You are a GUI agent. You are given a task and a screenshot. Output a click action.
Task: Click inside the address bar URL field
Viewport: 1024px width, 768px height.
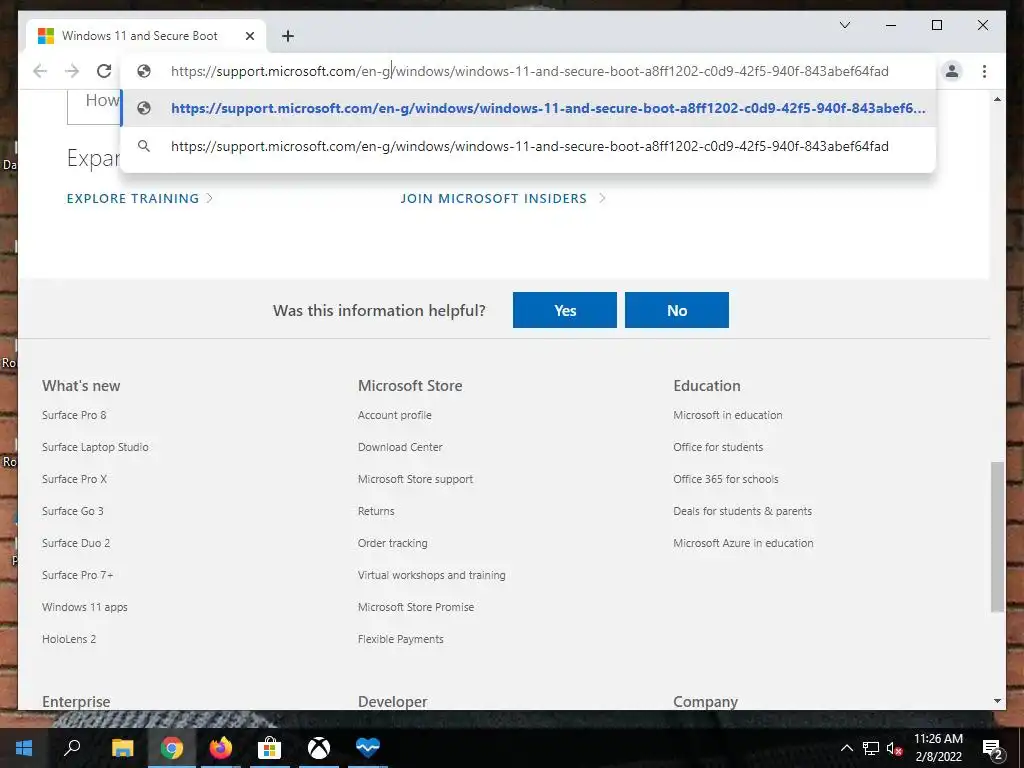tap(529, 71)
